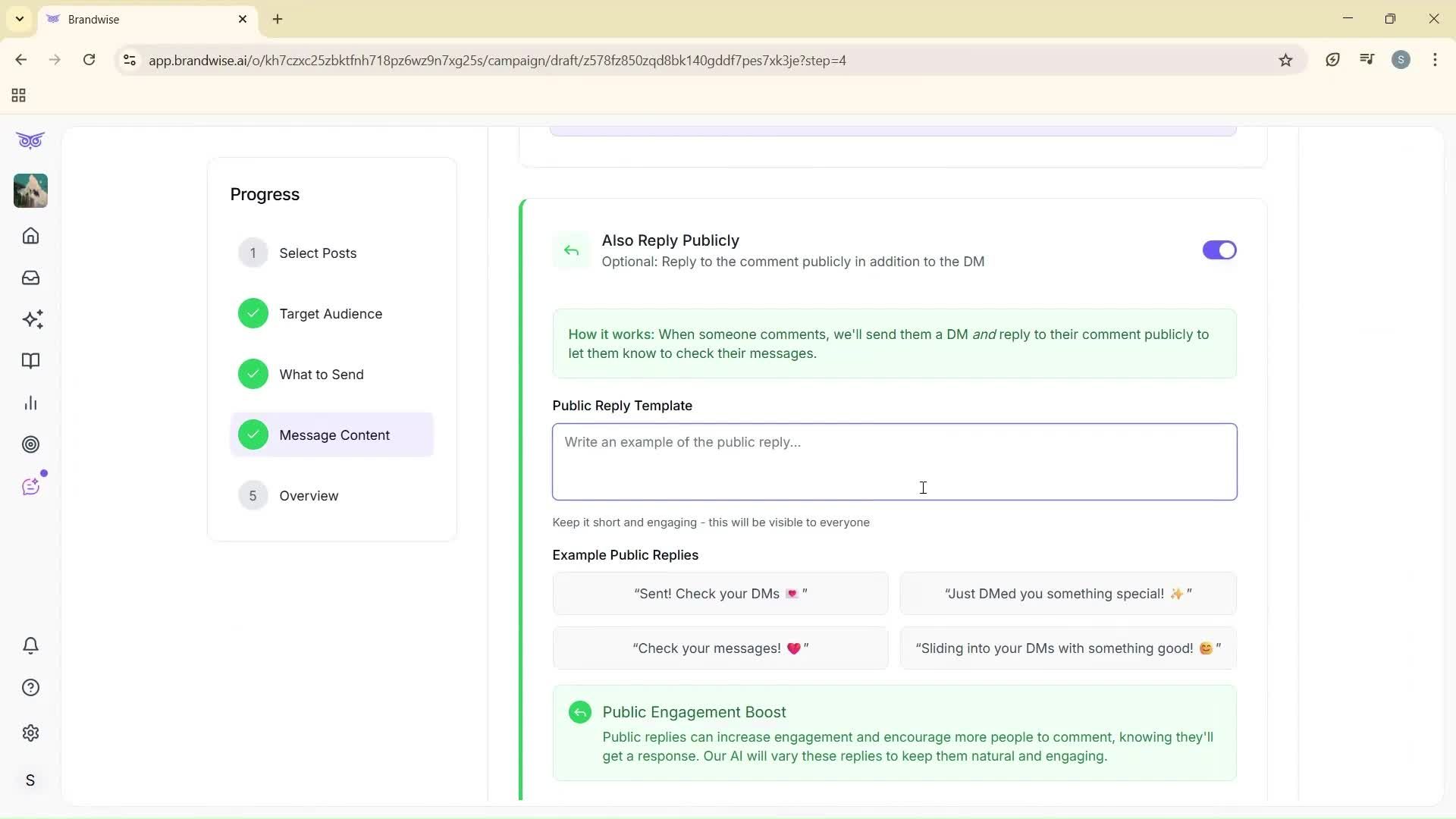The height and width of the screenshot is (819, 1456).
Task: Select the AI sparkles tool in sidebar
Action: coord(30,319)
